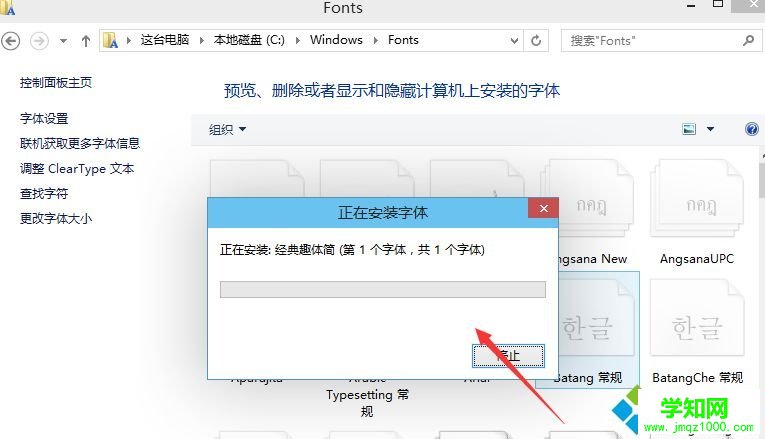Expand chevron after 这台电脑 breadcrumb
765x439 pixels.
click(x=201, y=40)
